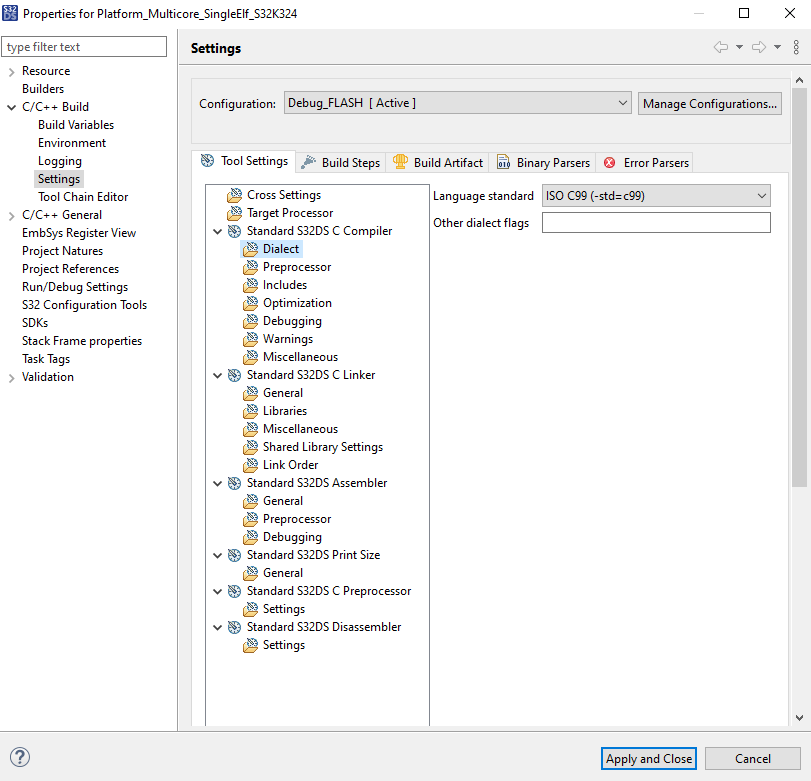The width and height of the screenshot is (811, 781).
Task: Select Builders in the left tree
Action: click(43, 89)
